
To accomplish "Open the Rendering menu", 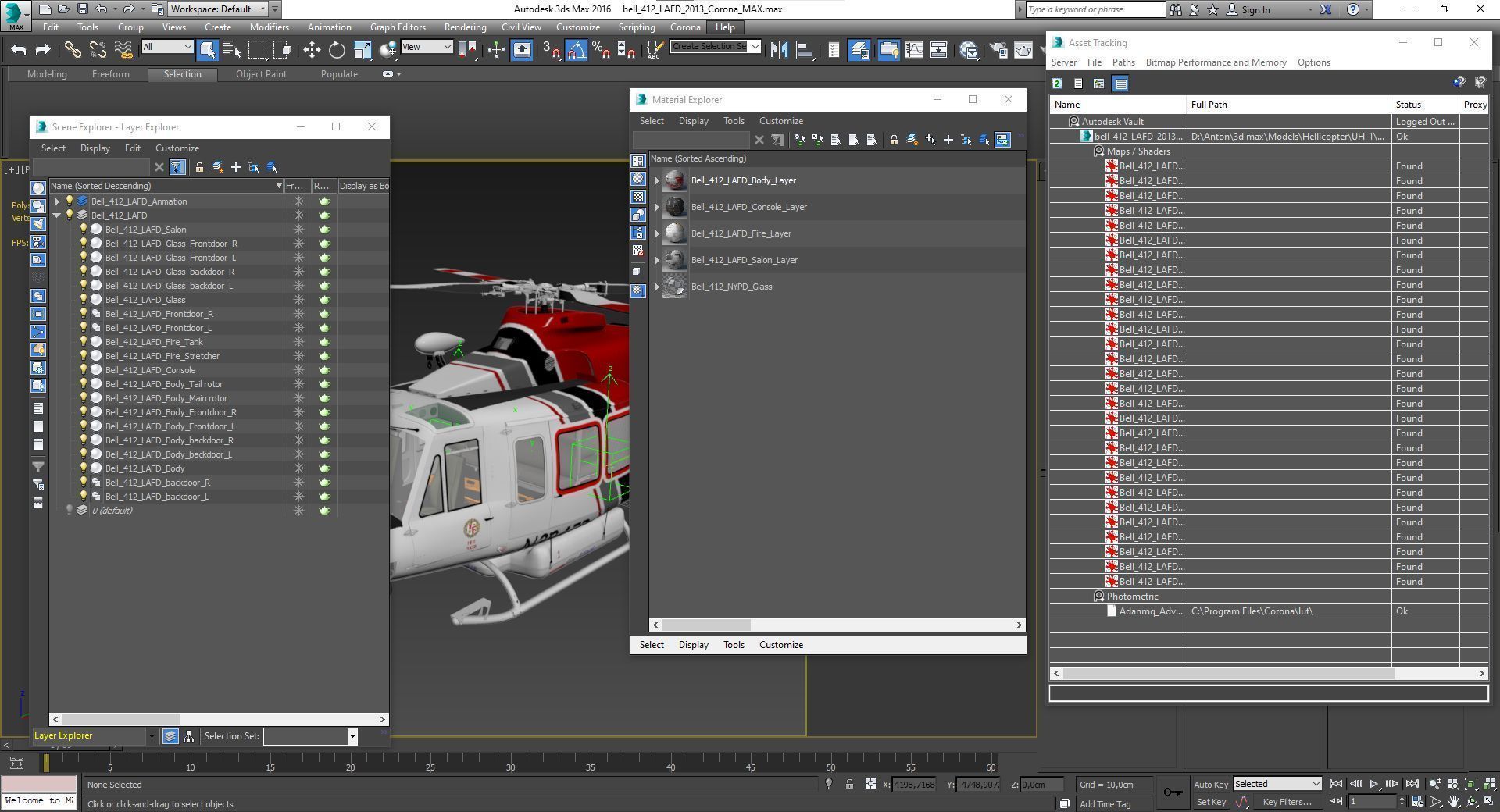I will (x=465, y=27).
